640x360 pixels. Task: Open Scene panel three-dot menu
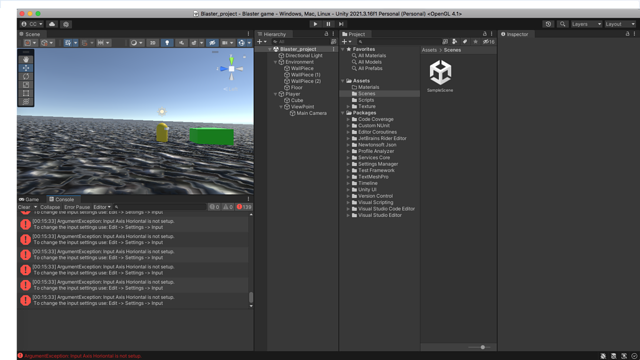[248, 34]
